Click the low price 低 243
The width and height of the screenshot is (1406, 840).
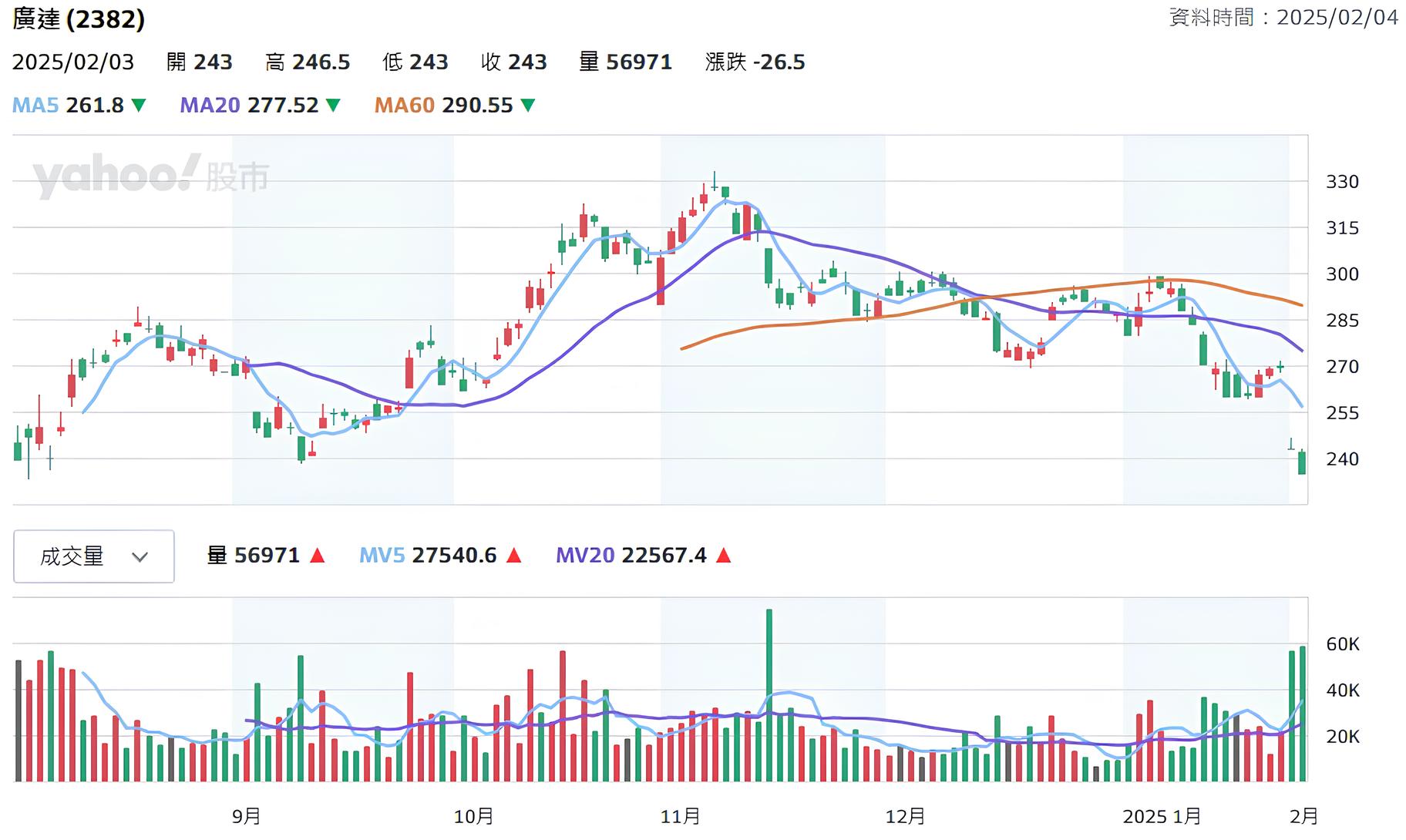point(415,62)
